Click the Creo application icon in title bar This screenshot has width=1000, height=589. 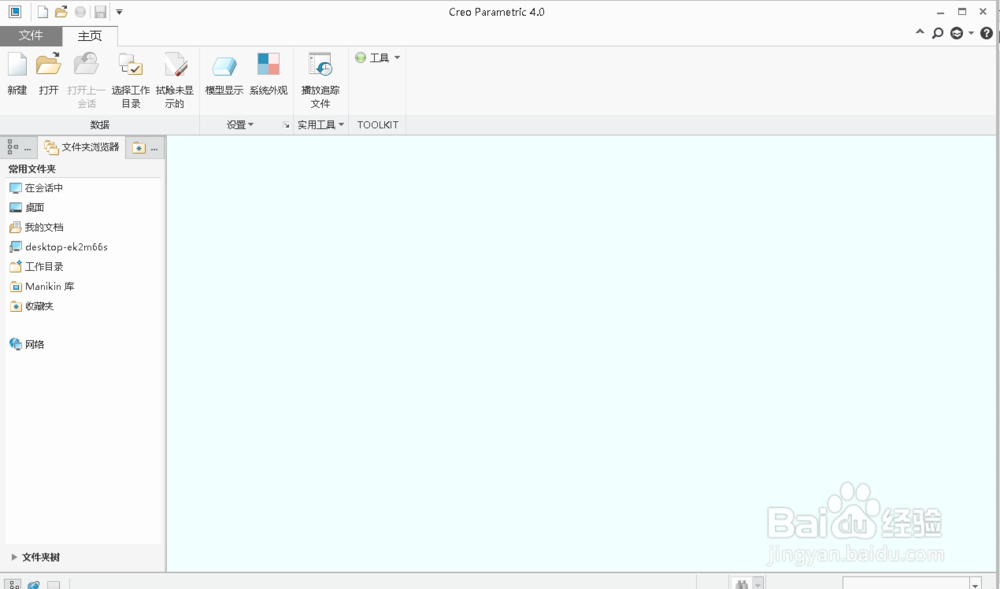coord(15,11)
